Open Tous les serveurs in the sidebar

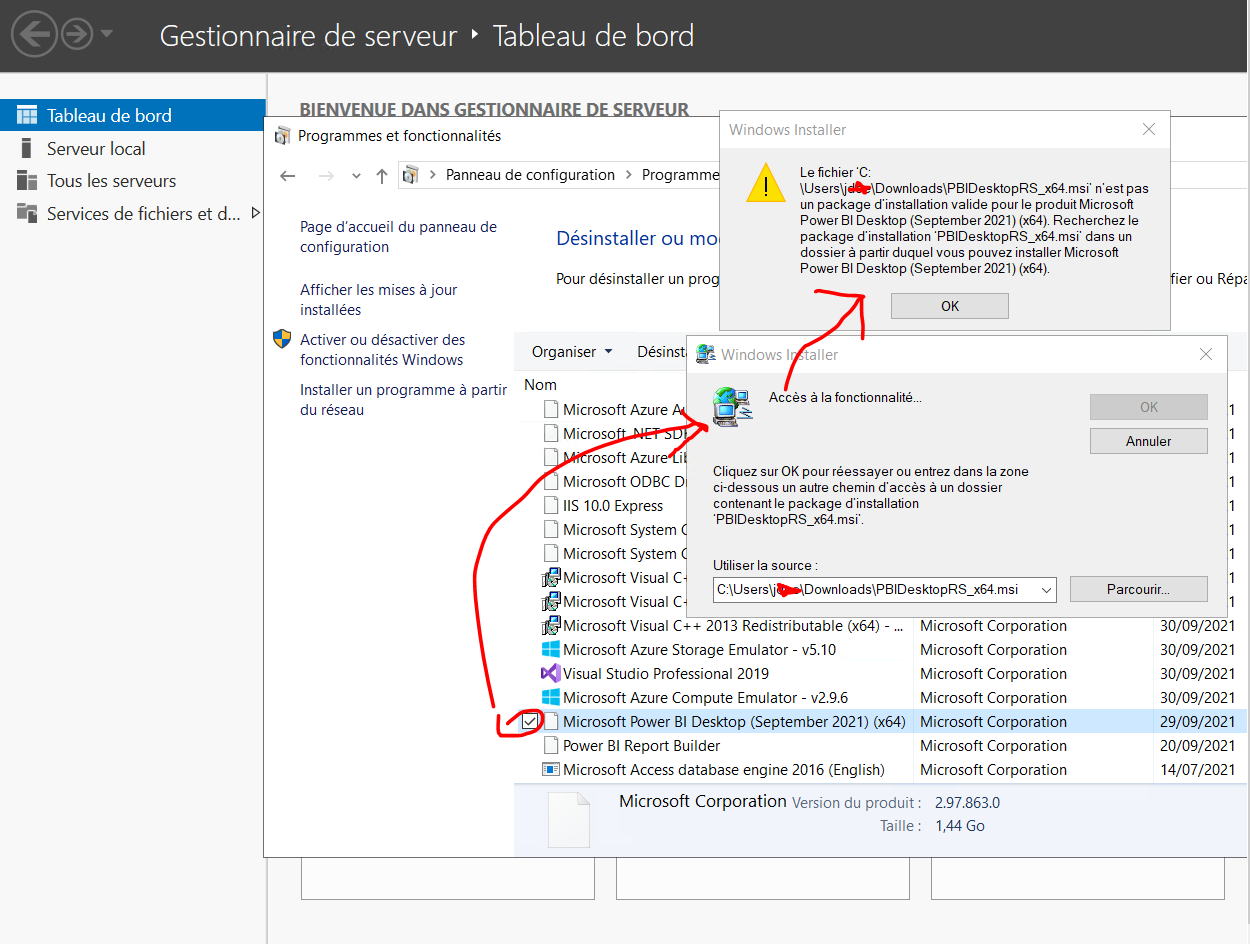click(x=111, y=181)
